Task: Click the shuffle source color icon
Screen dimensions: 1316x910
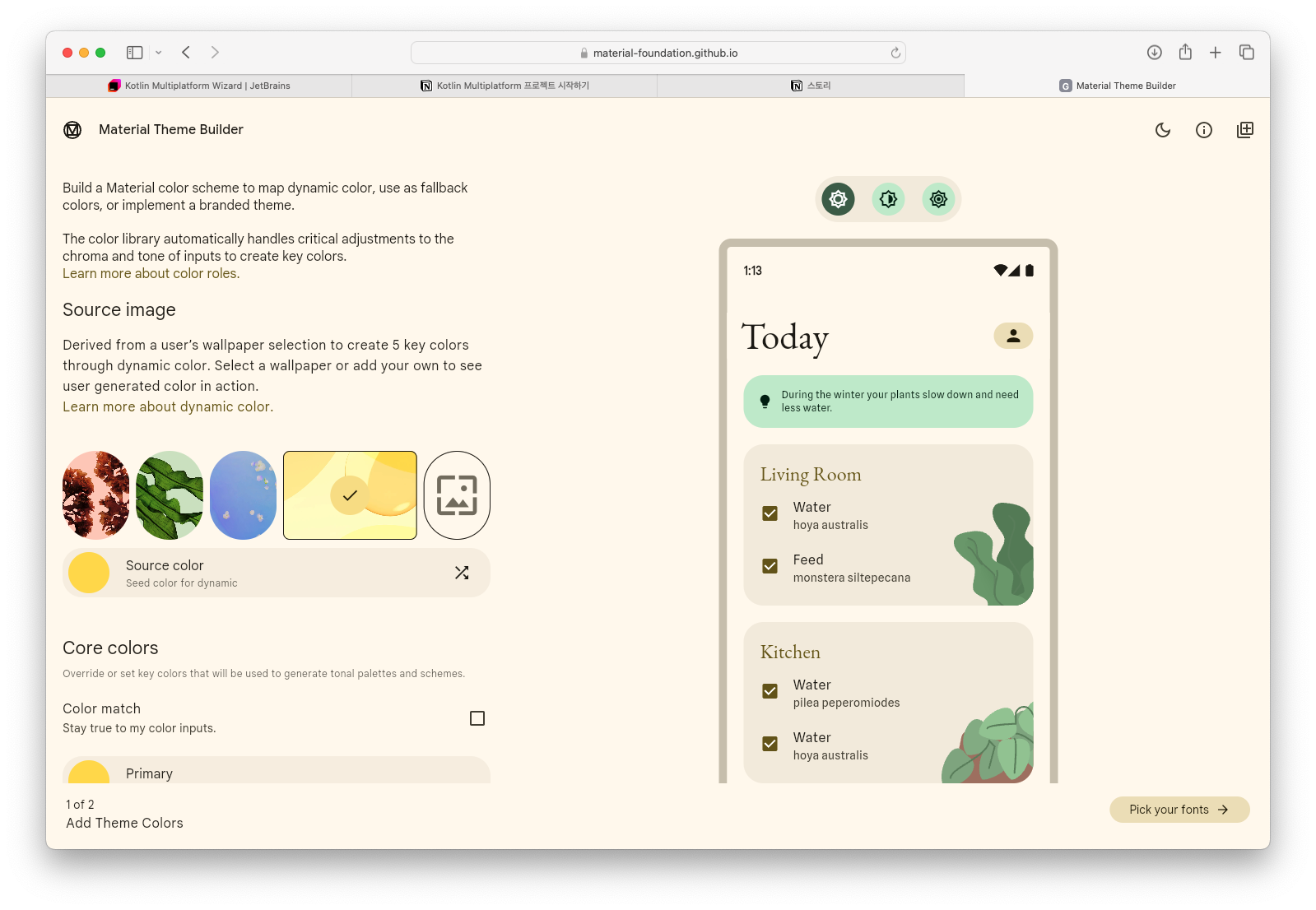Action: click(x=462, y=573)
